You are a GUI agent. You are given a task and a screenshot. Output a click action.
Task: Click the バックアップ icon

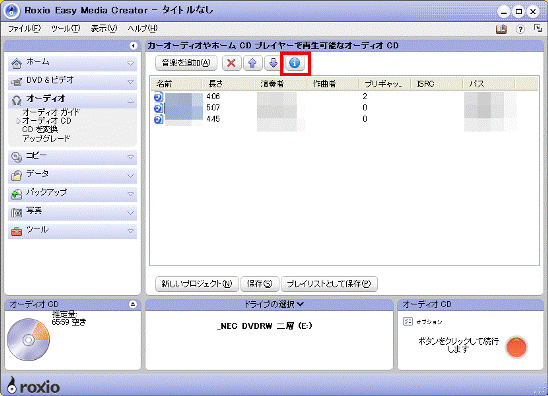pyautogui.click(x=16, y=194)
